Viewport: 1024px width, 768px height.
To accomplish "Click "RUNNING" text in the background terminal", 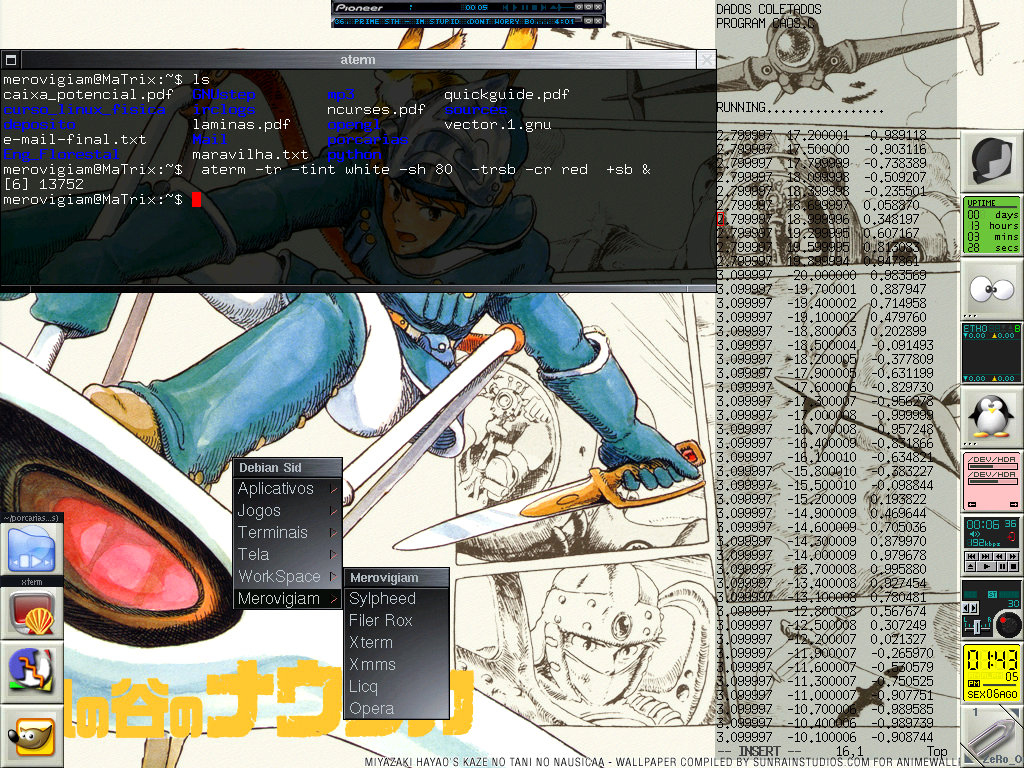I will [x=741, y=107].
